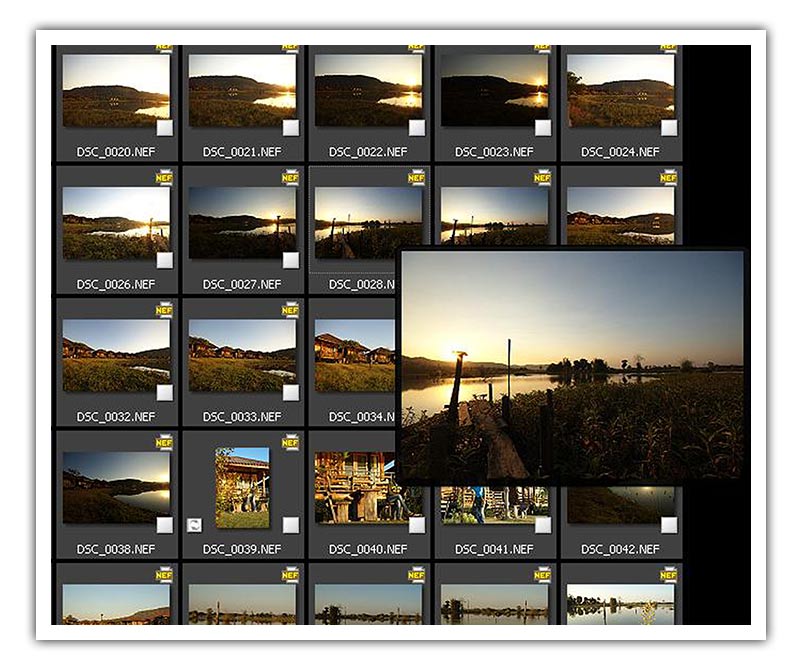This screenshot has width=803, height=671.
Task: Check the selection box on DSC_0023
Action: point(542,128)
